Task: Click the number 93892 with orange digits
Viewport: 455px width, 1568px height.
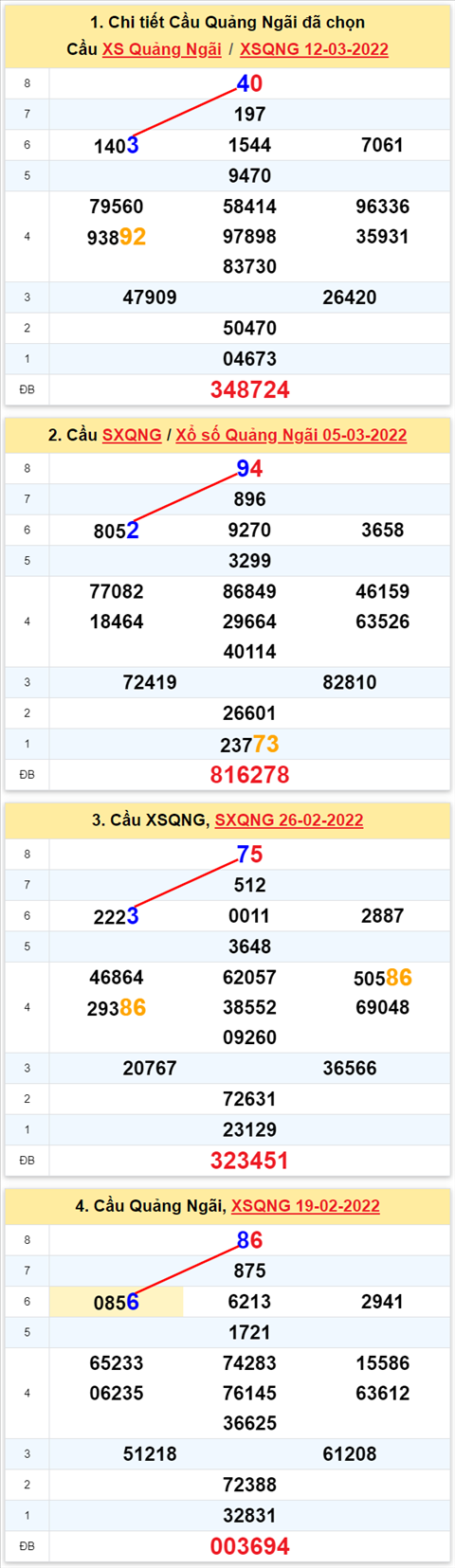Action: point(117,237)
